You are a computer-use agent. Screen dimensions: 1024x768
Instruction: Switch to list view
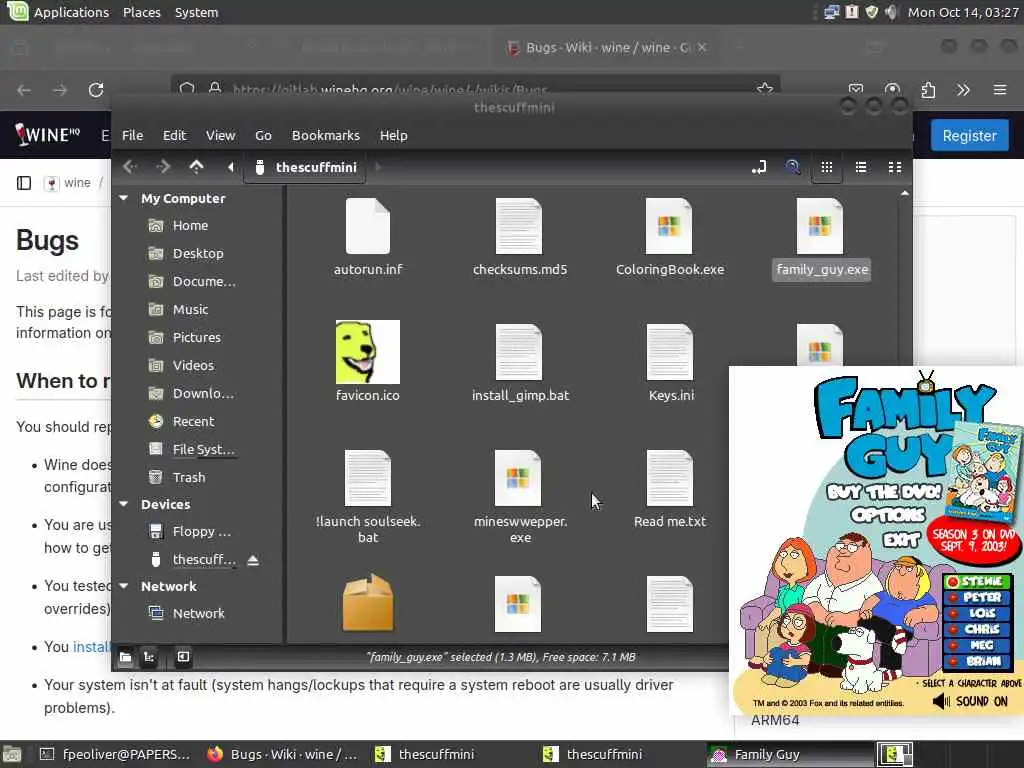(x=861, y=168)
